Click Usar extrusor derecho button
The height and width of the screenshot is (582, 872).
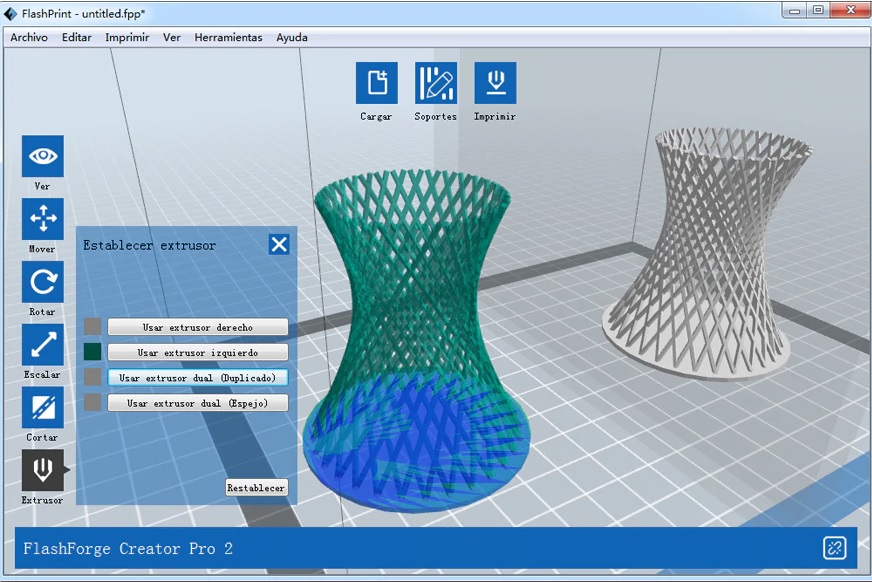pos(198,327)
